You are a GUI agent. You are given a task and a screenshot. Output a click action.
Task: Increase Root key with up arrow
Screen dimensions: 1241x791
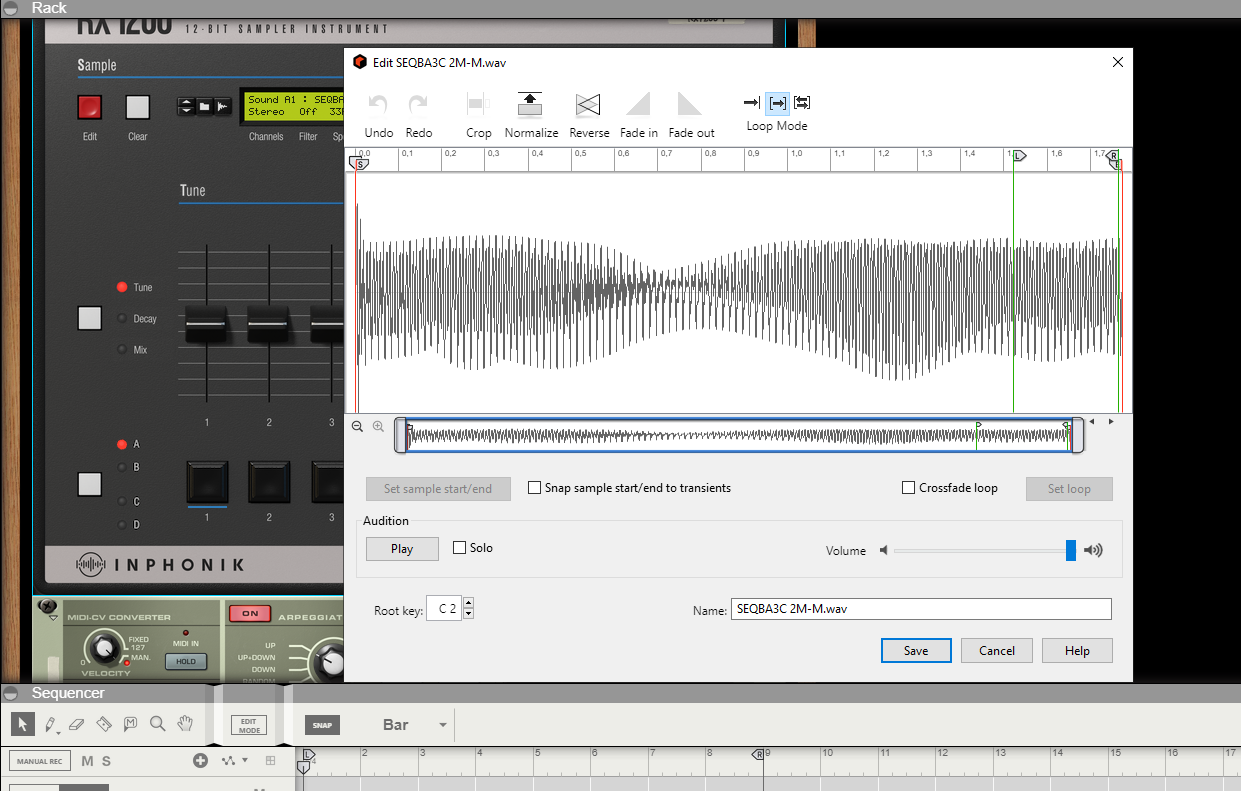468,604
